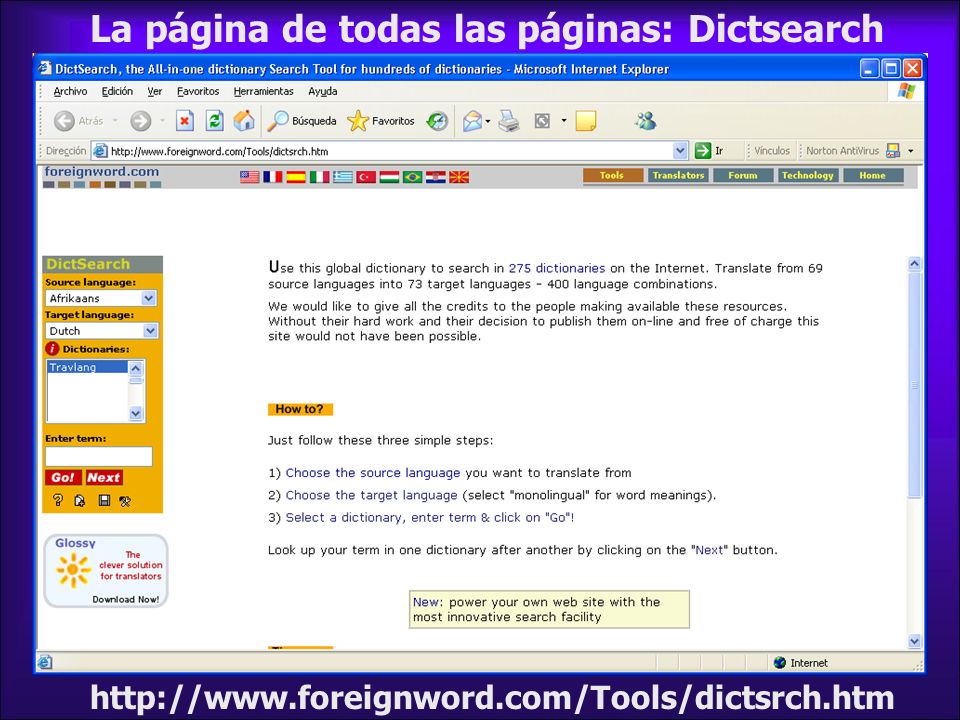Click the foreignword.com logo link
Viewport: 960px width, 720px height.
coord(102,172)
